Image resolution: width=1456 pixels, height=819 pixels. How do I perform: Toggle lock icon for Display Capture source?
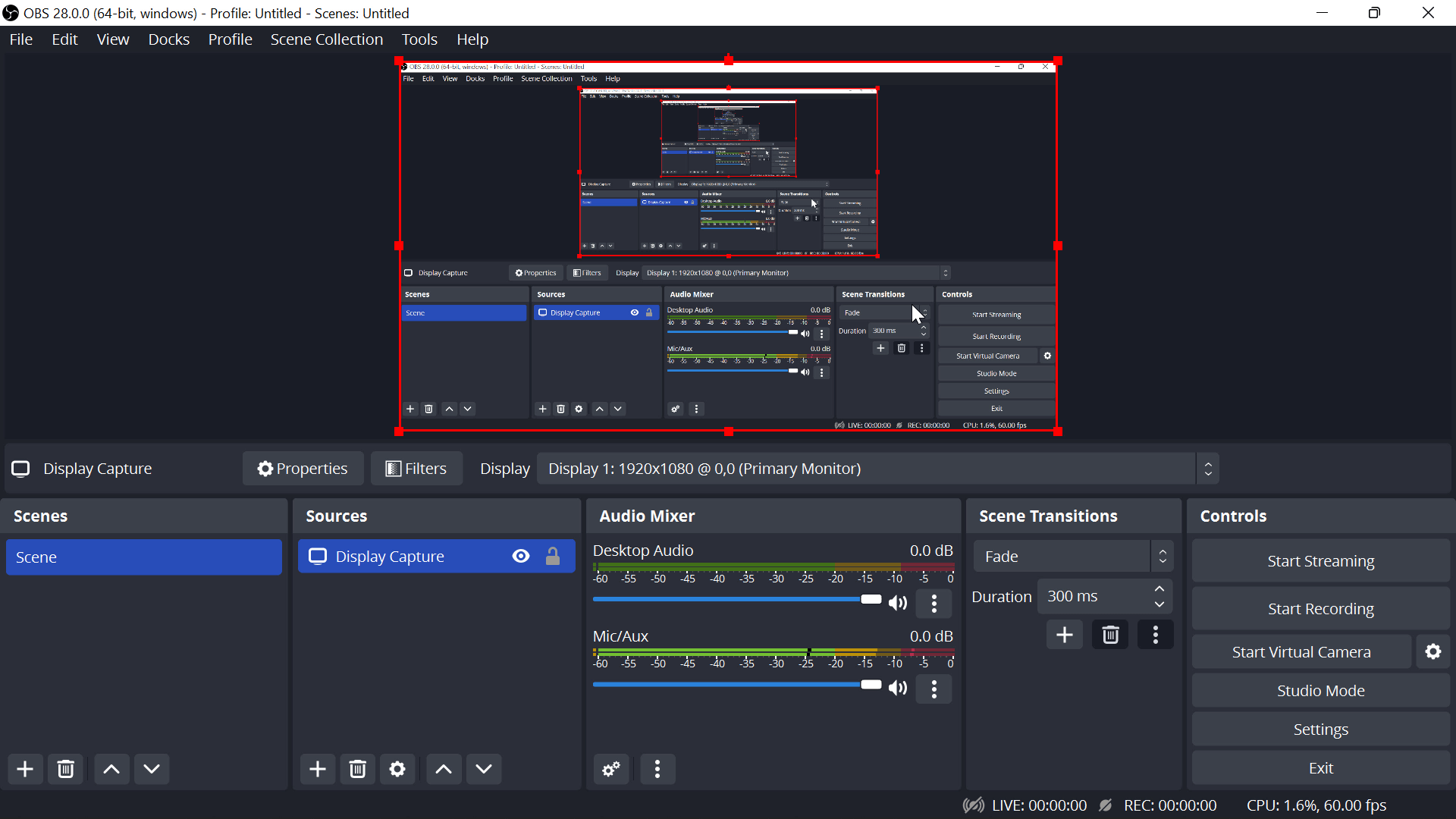click(553, 556)
